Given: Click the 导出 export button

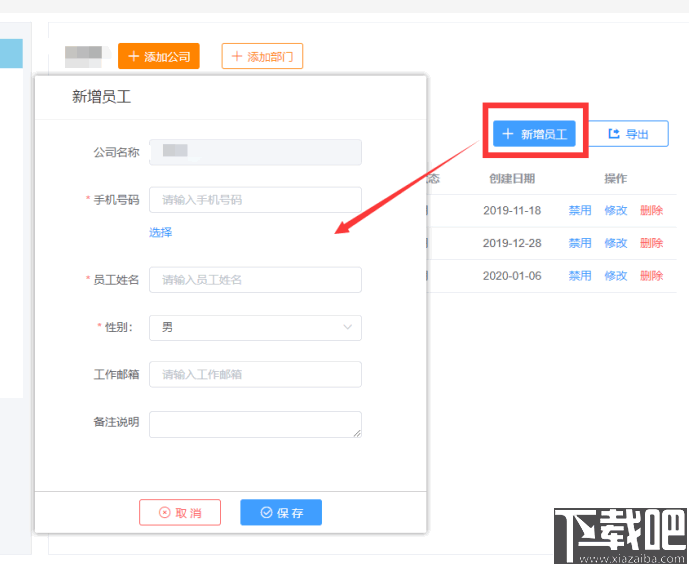Looking at the screenshot, I should 628,134.
